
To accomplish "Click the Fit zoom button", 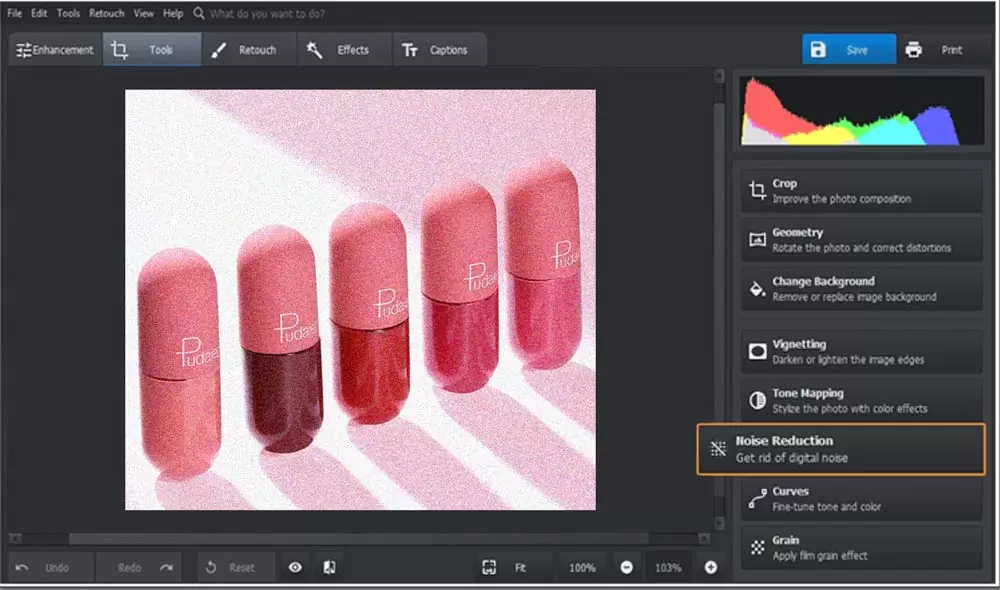I will click(x=520, y=567).
